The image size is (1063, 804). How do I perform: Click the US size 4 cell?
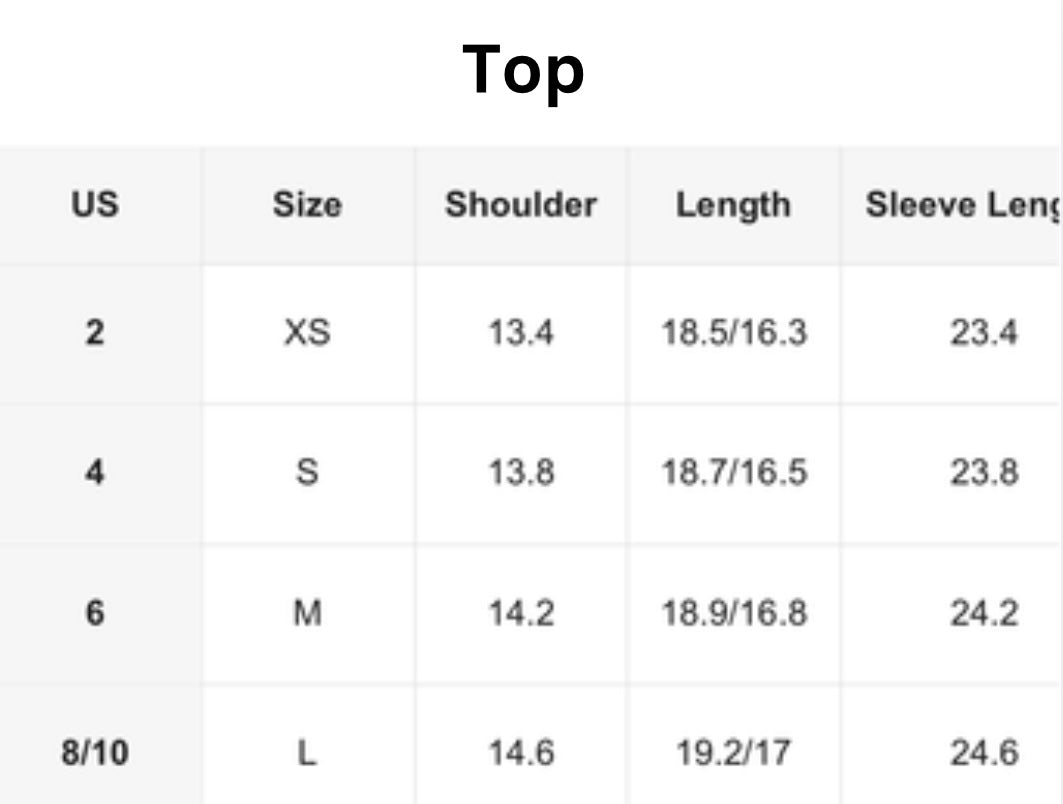click(94, 472)
